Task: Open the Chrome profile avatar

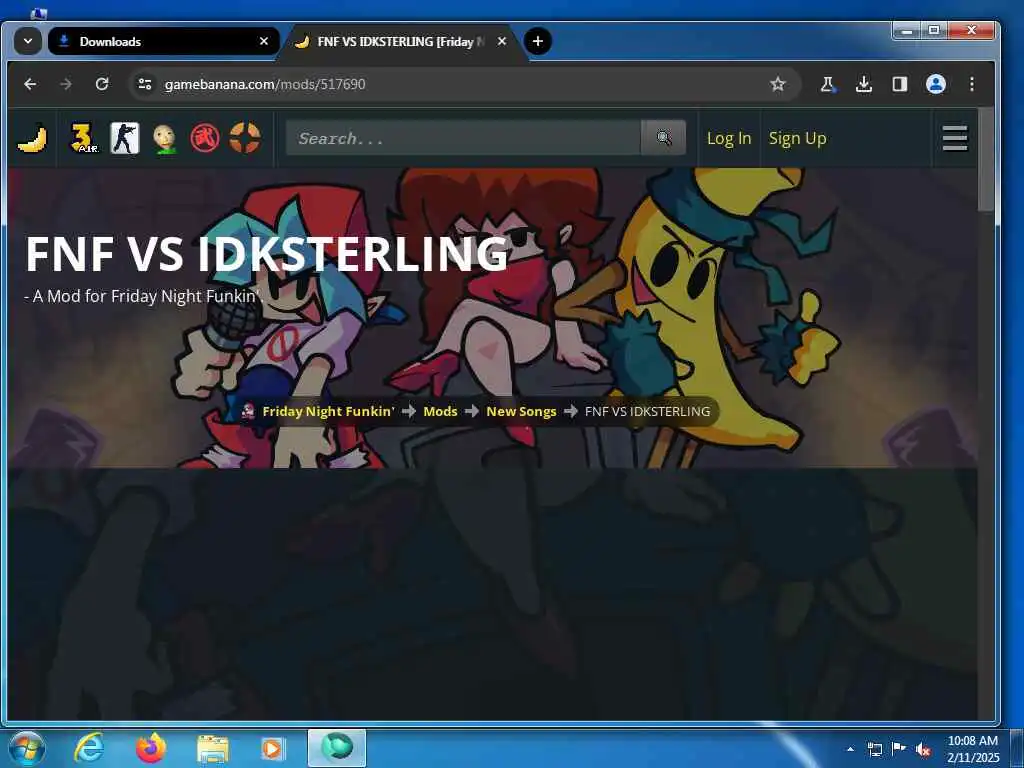Action: click(936, 84)
